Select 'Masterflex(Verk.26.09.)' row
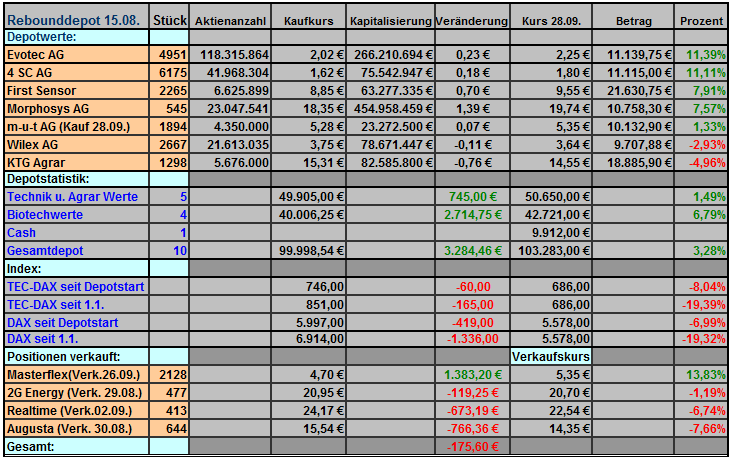This screenshot has width=732, height=461. pyautogui.click(x=73, y=375)
